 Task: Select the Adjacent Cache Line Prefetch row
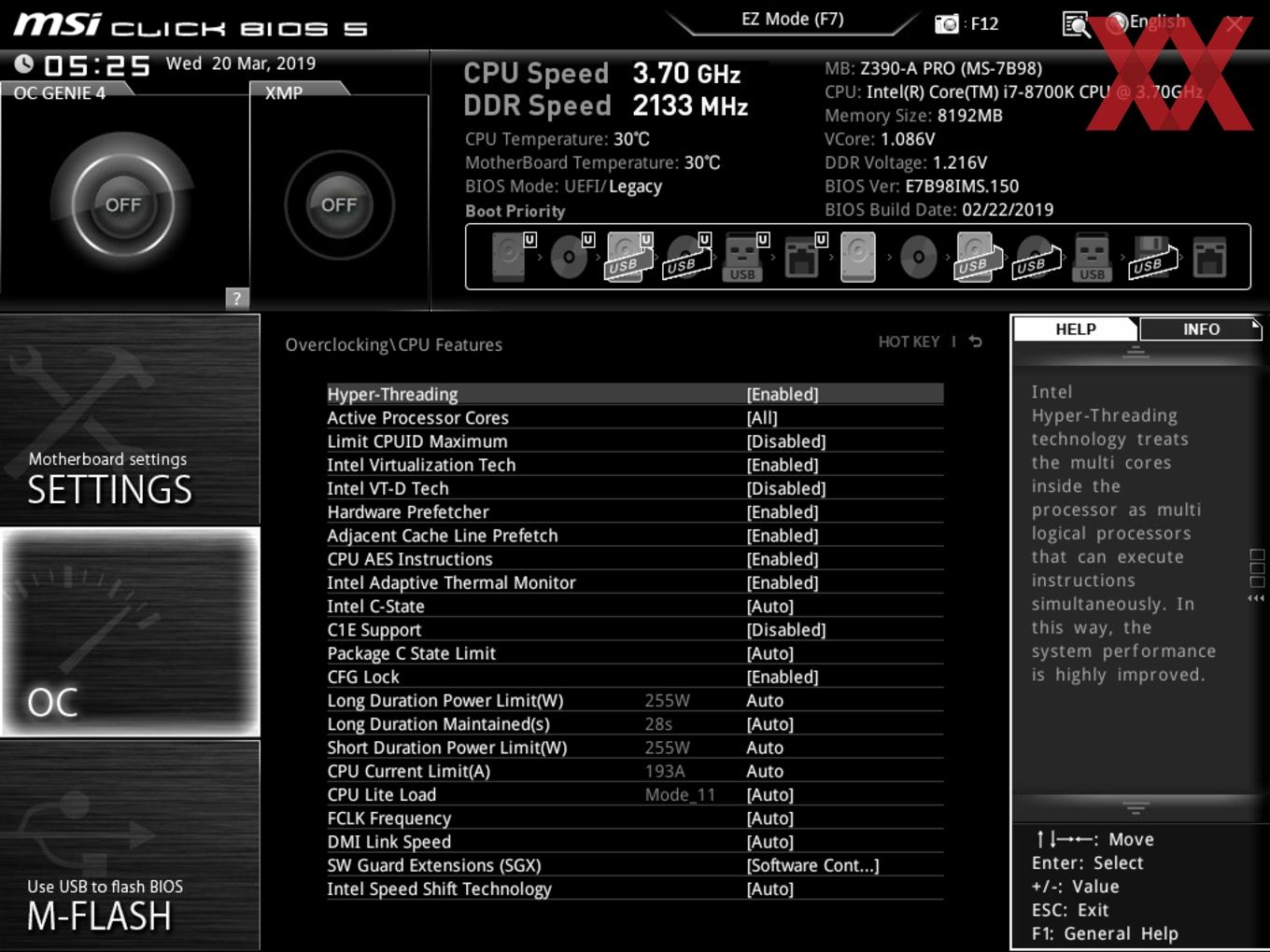635,535
